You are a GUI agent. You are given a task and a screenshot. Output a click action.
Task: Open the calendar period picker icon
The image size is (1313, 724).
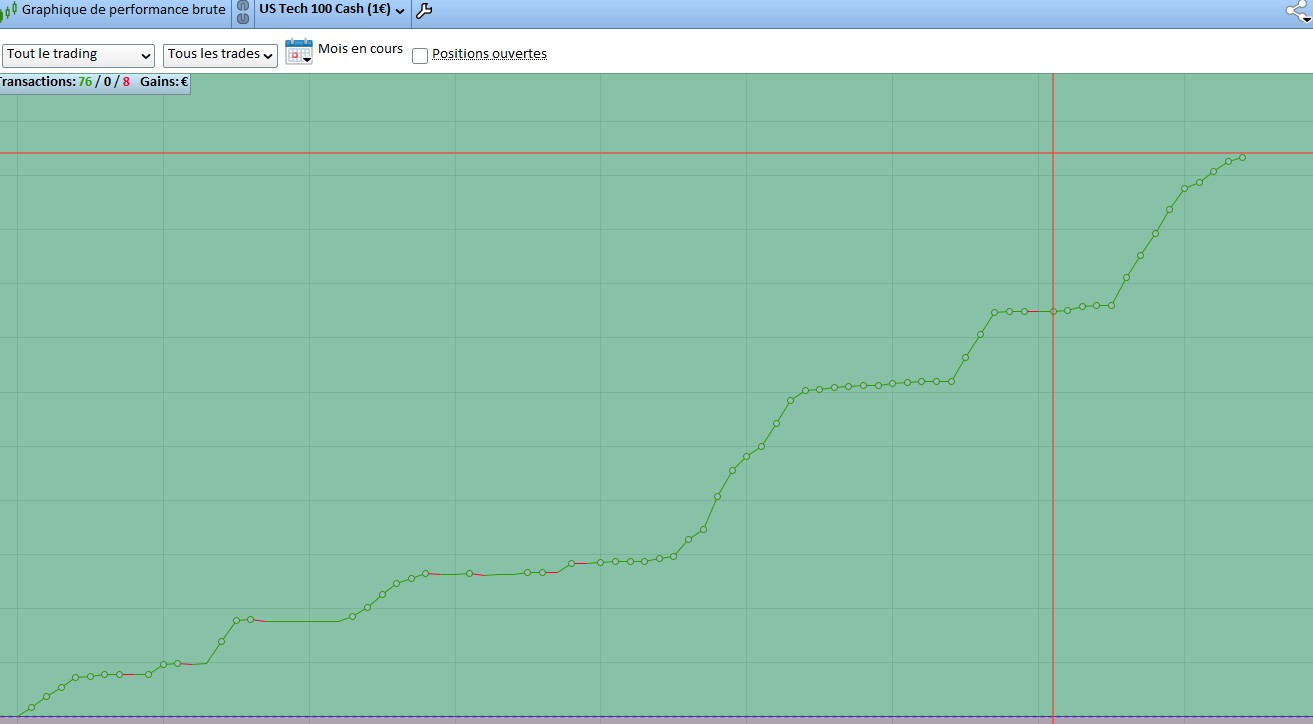coord(299,52)
